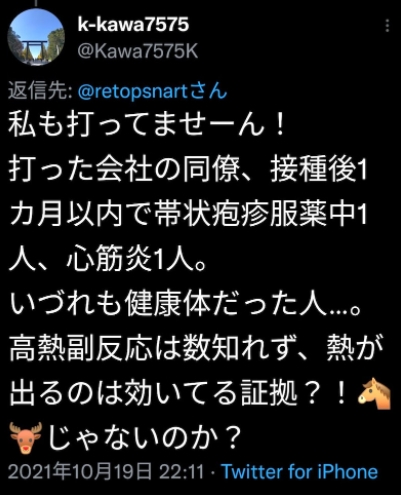Click the closing text じゃないのか？
The height and width of the screenshot is (495, 401).
click(x=145, y=438)
